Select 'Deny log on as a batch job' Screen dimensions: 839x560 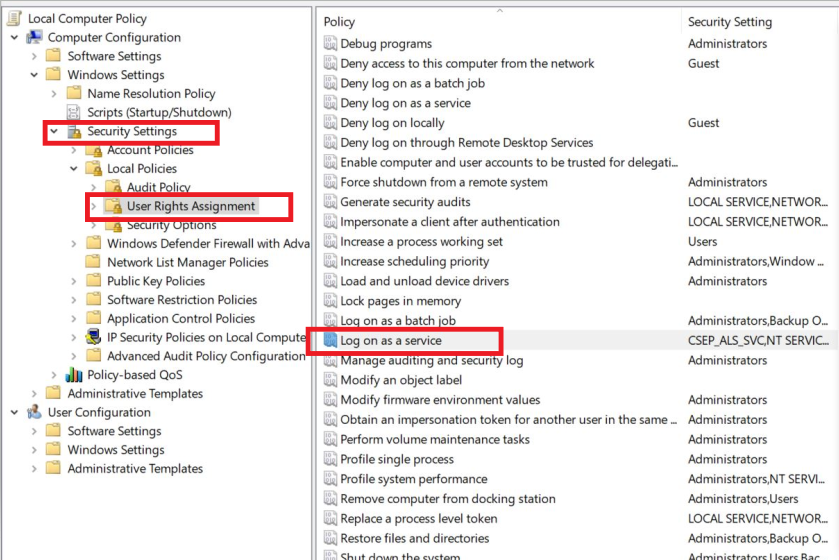pos(413,83)
